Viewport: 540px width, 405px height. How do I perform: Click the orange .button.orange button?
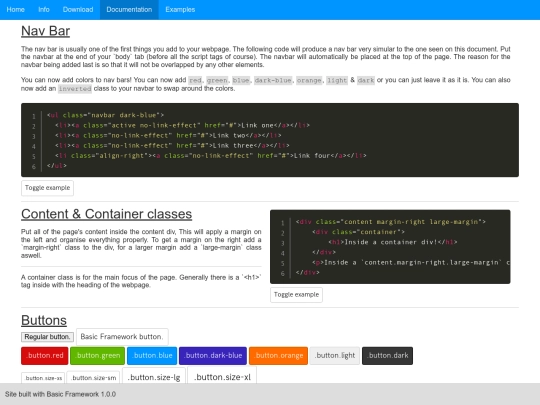pyautogui.click(x=278, y=355)
